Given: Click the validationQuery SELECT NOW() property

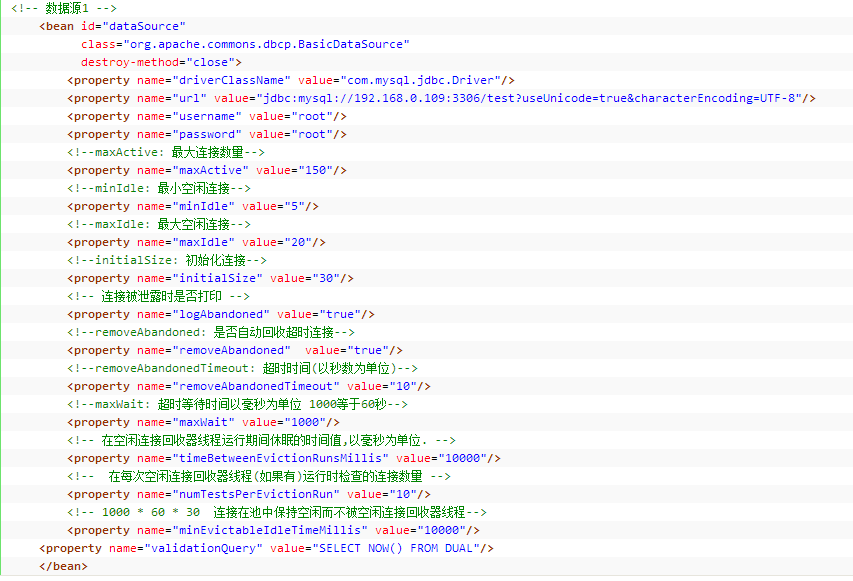Looking at the screenshot, I should pyautogui.click(x=267, y=547).
